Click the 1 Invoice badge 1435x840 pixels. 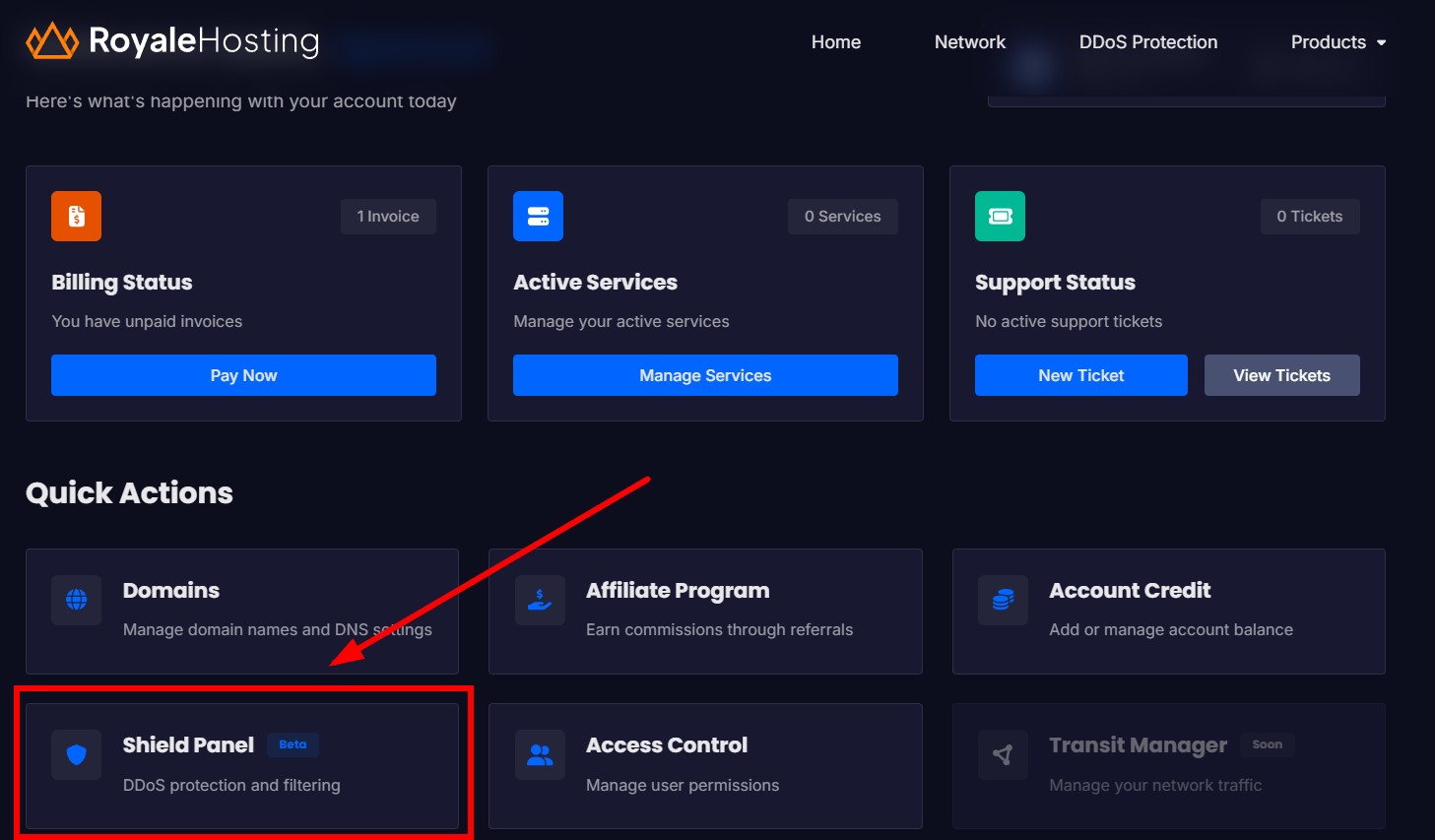coord(388,217)
